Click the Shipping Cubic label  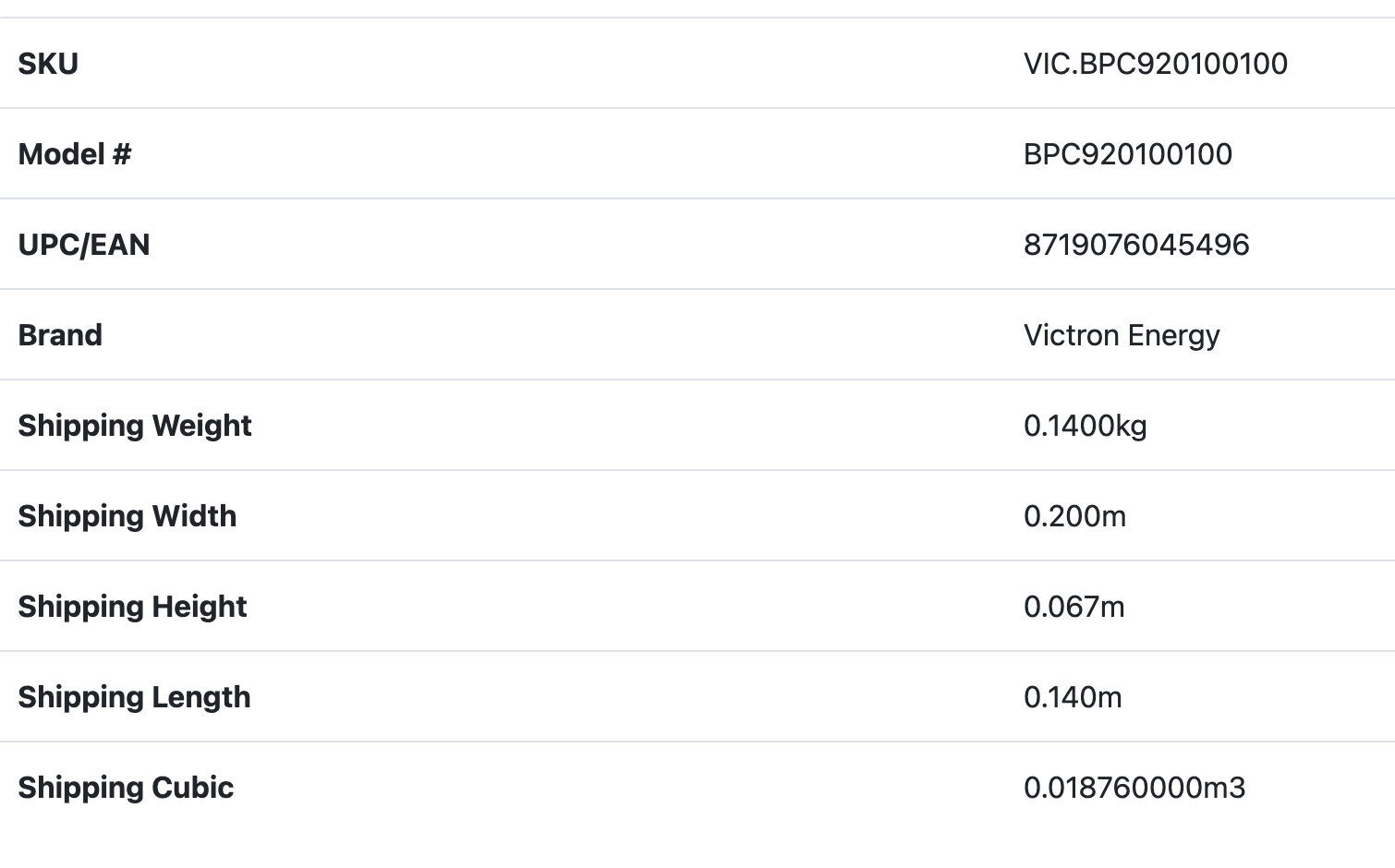tap(126, 788)
